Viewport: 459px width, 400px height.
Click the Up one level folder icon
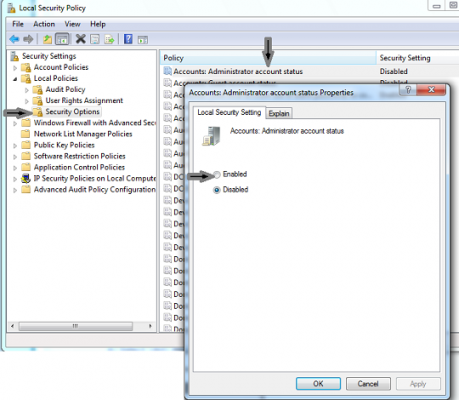coord(47,39)
